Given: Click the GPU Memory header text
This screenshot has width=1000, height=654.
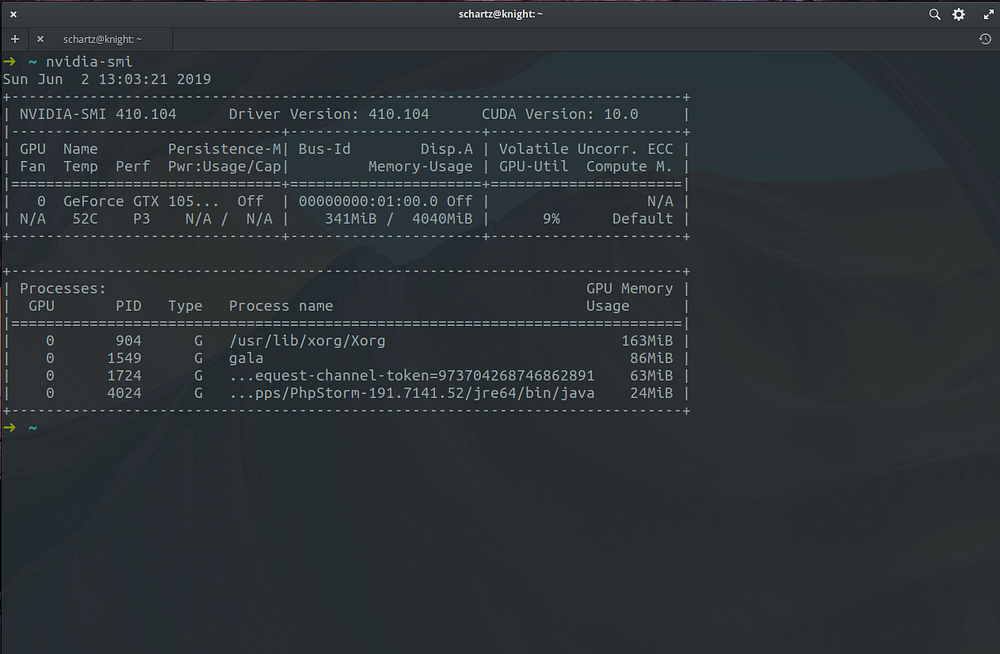Looking at the screenshot, I should (x=629, y=288).
